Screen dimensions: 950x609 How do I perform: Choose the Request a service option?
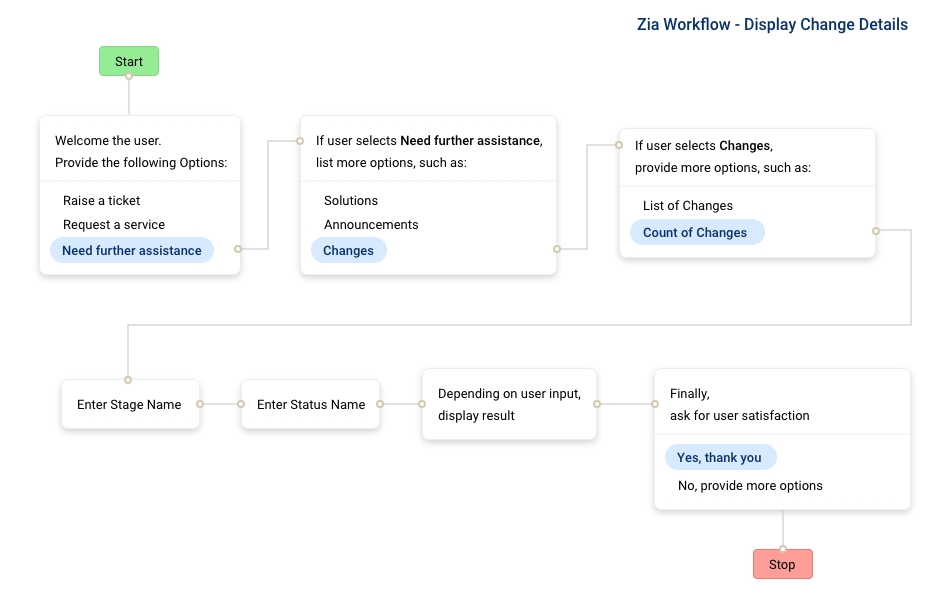coord(114,225)
